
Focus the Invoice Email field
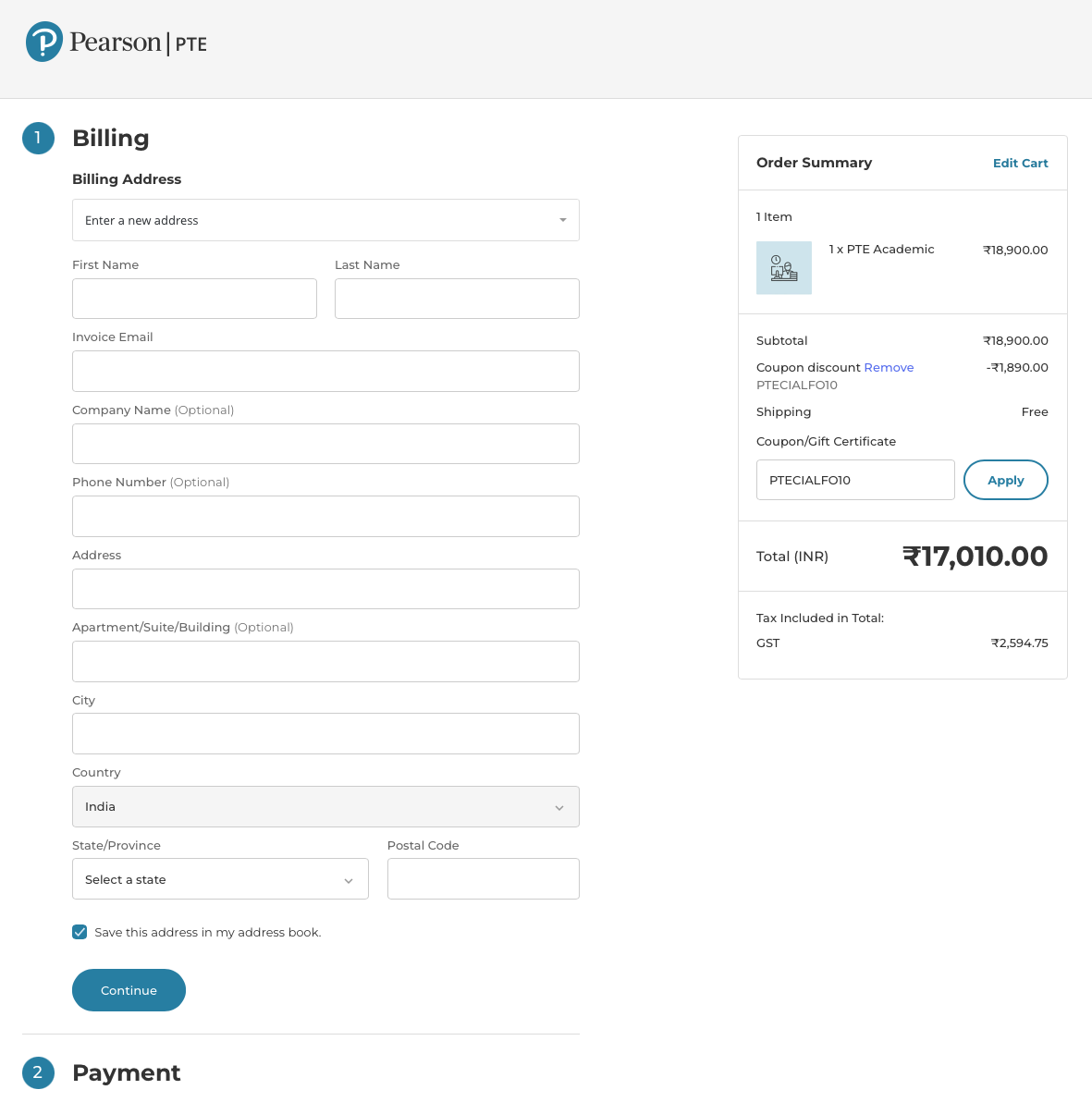[x=325, y=371]
